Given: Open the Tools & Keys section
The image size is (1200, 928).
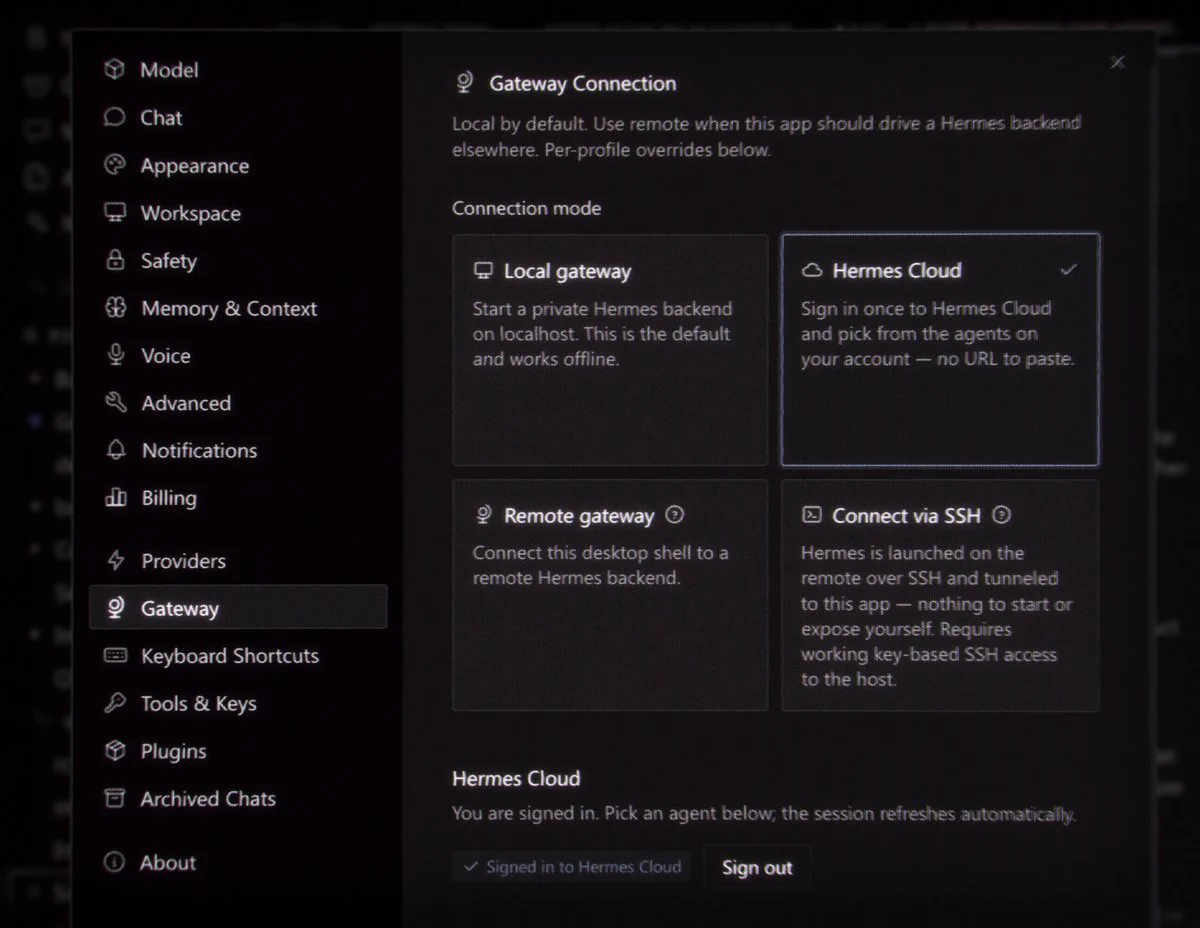Looking at the screenshot, I should (238, 703).
